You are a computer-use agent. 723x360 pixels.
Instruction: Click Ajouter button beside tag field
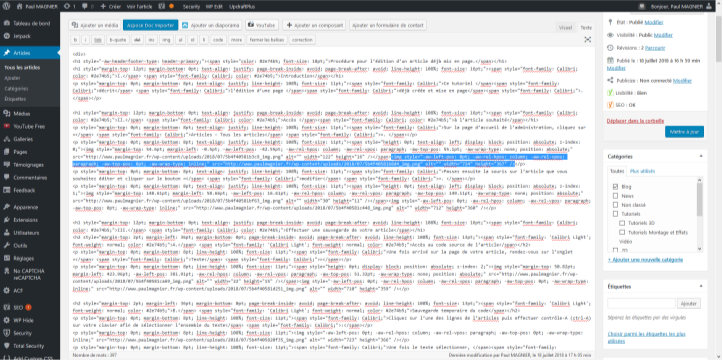click(x=689, y=304)
